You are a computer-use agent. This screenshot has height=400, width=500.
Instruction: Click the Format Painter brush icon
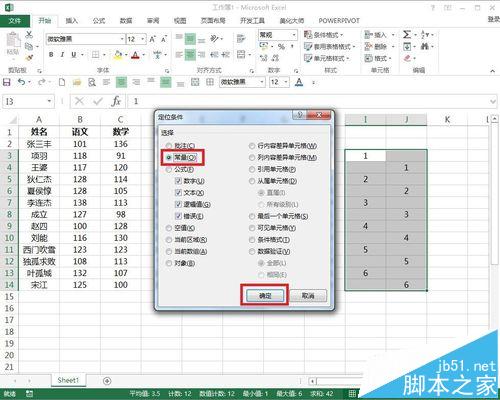coord(29,57)
